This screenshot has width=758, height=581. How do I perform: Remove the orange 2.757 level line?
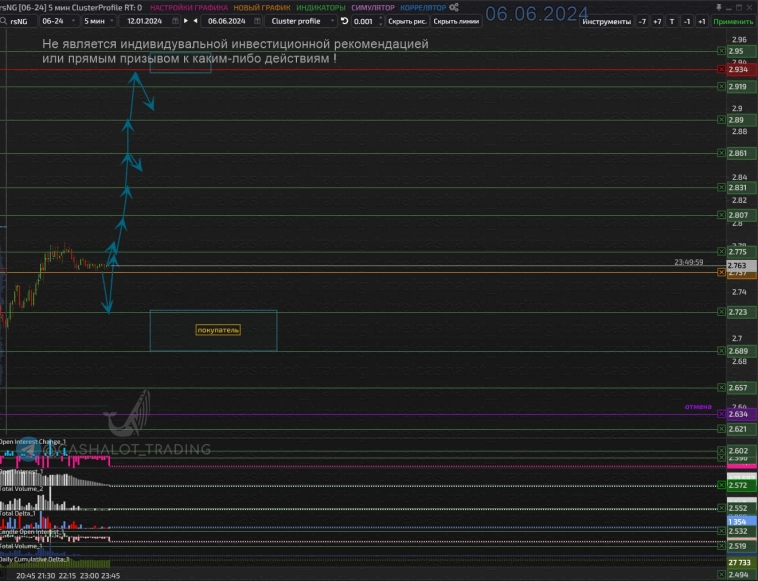click(x=720, y=272)
